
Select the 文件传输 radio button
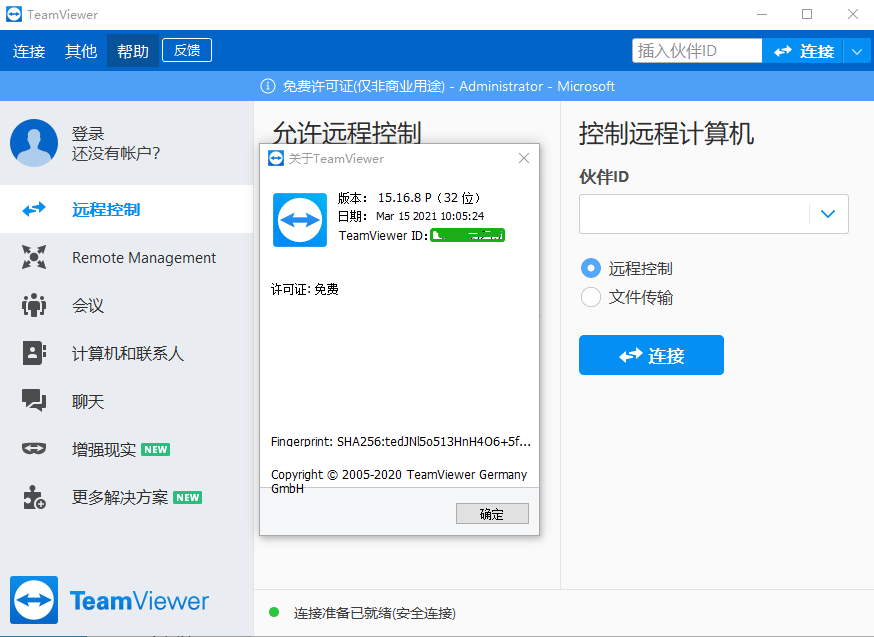[591, 297]
